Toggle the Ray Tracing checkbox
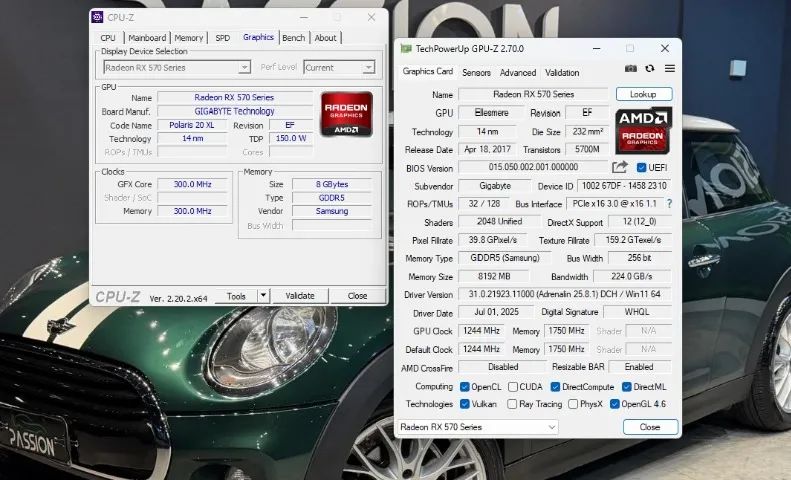 tap(512, 404)
